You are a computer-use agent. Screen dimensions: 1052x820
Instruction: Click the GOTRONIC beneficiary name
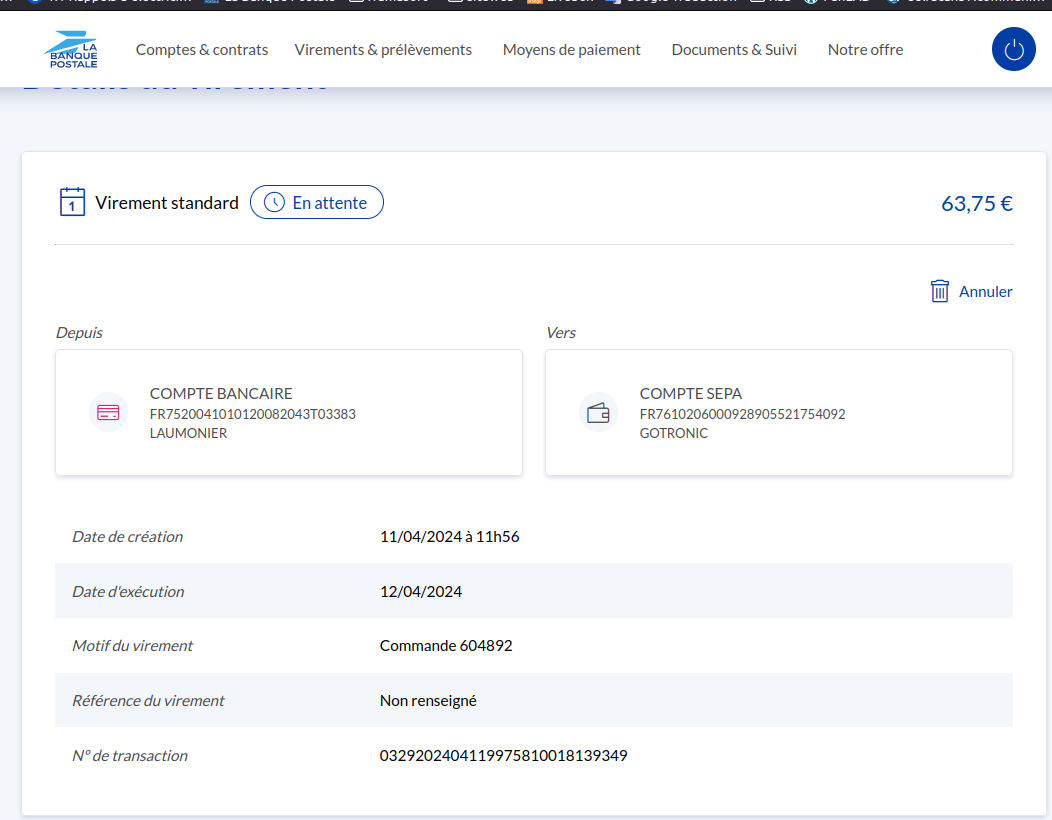coord(673,433)
